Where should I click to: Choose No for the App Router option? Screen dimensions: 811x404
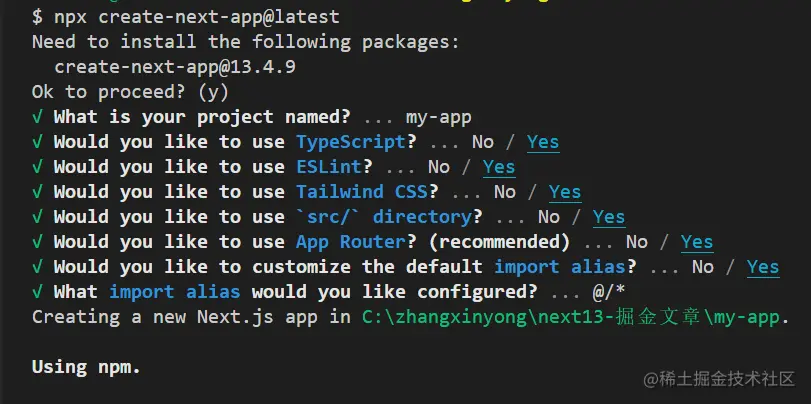coord(637,242)
